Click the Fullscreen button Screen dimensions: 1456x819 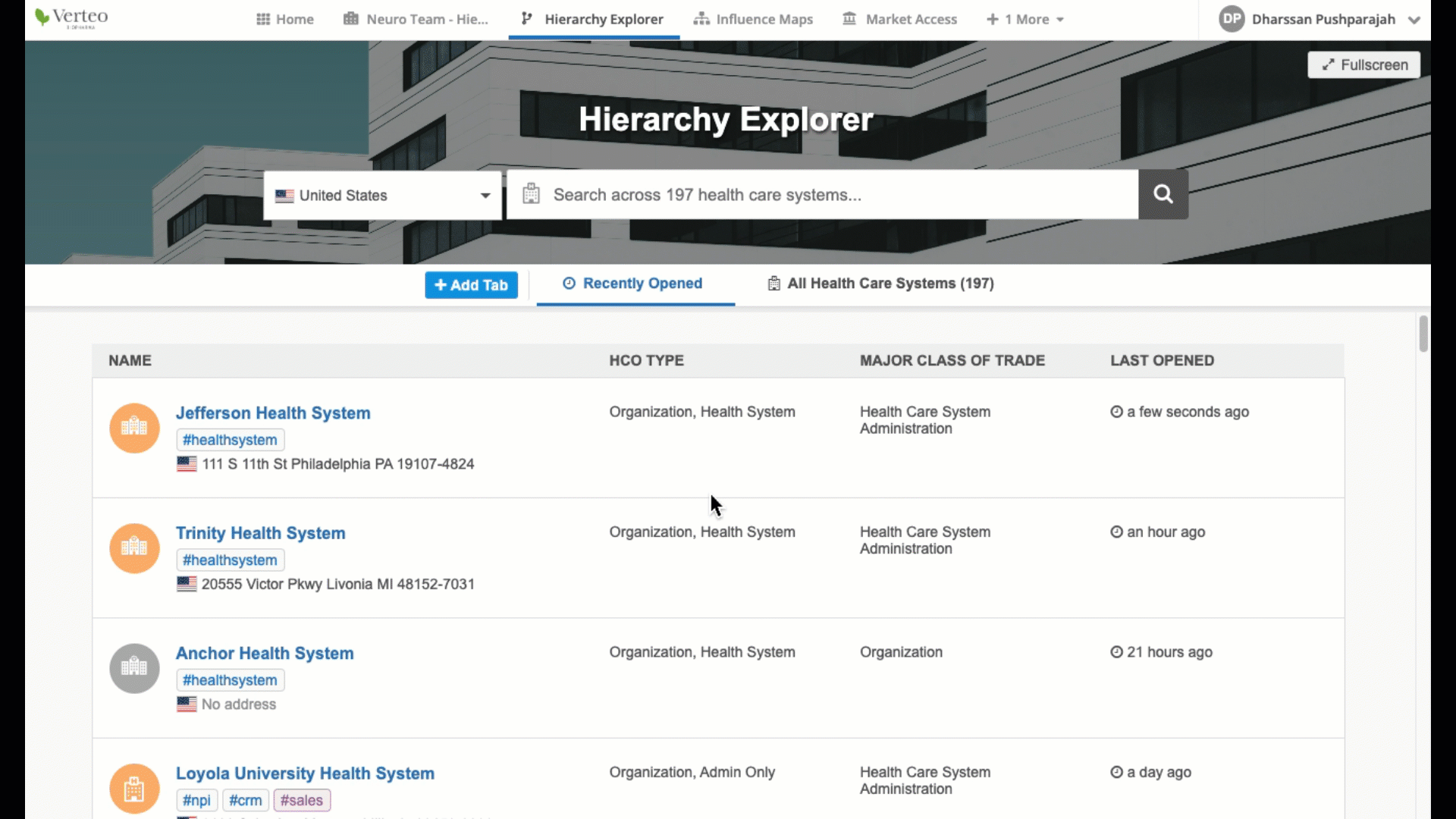(1363, 64)
